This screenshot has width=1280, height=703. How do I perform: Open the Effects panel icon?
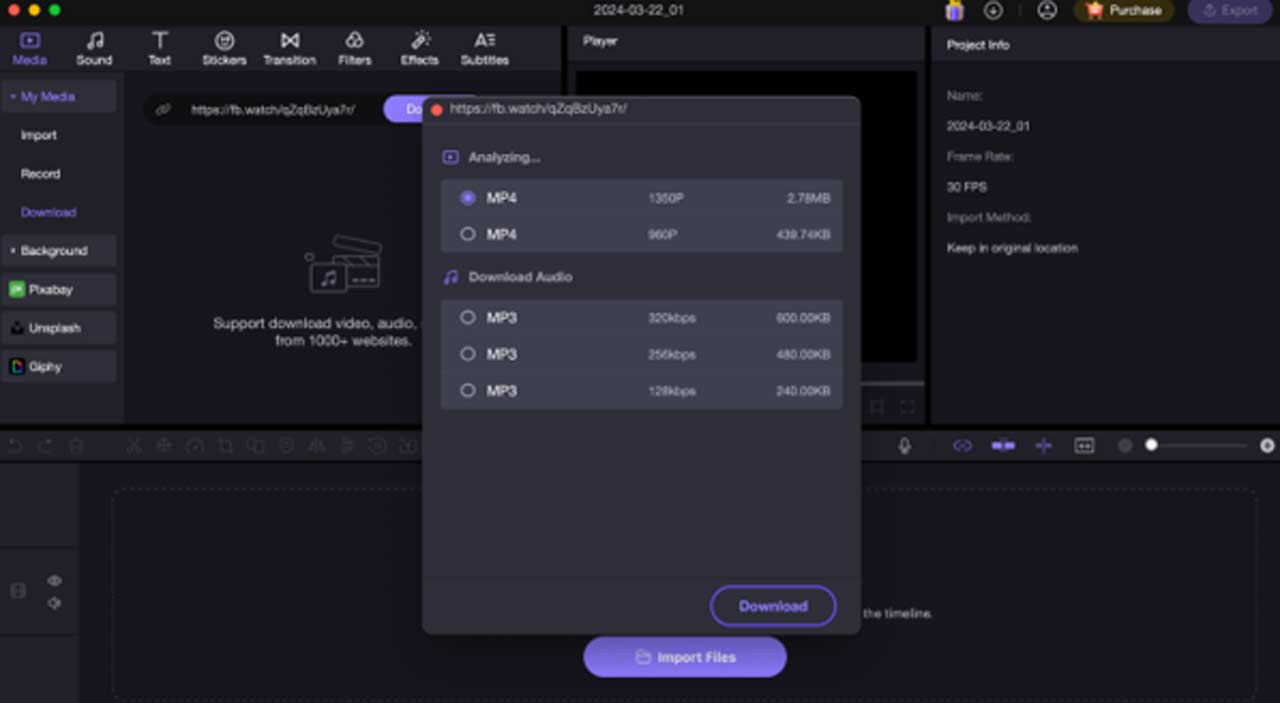pyautogui.click(x=420, y=41)
